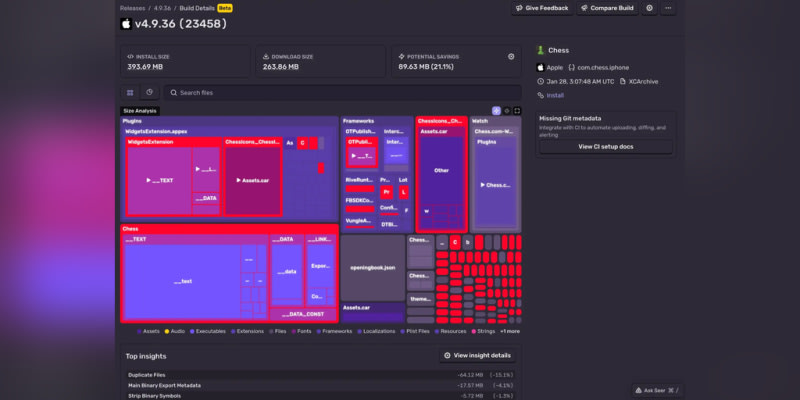Focus the Search files field
The height and width of the screenshot is (400, 800).
(342, 93)
